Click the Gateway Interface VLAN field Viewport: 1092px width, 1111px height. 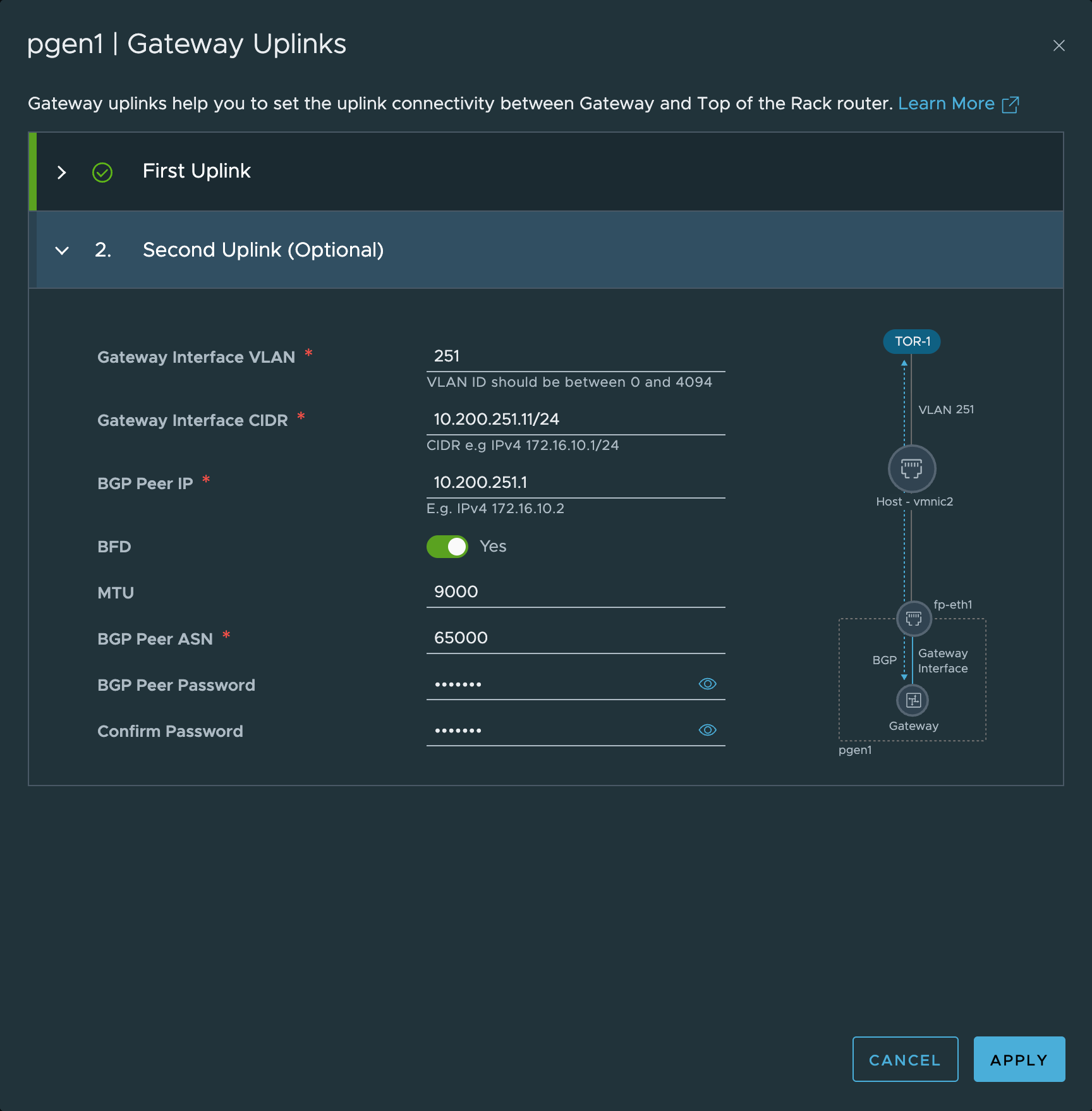tap(575, 356)
